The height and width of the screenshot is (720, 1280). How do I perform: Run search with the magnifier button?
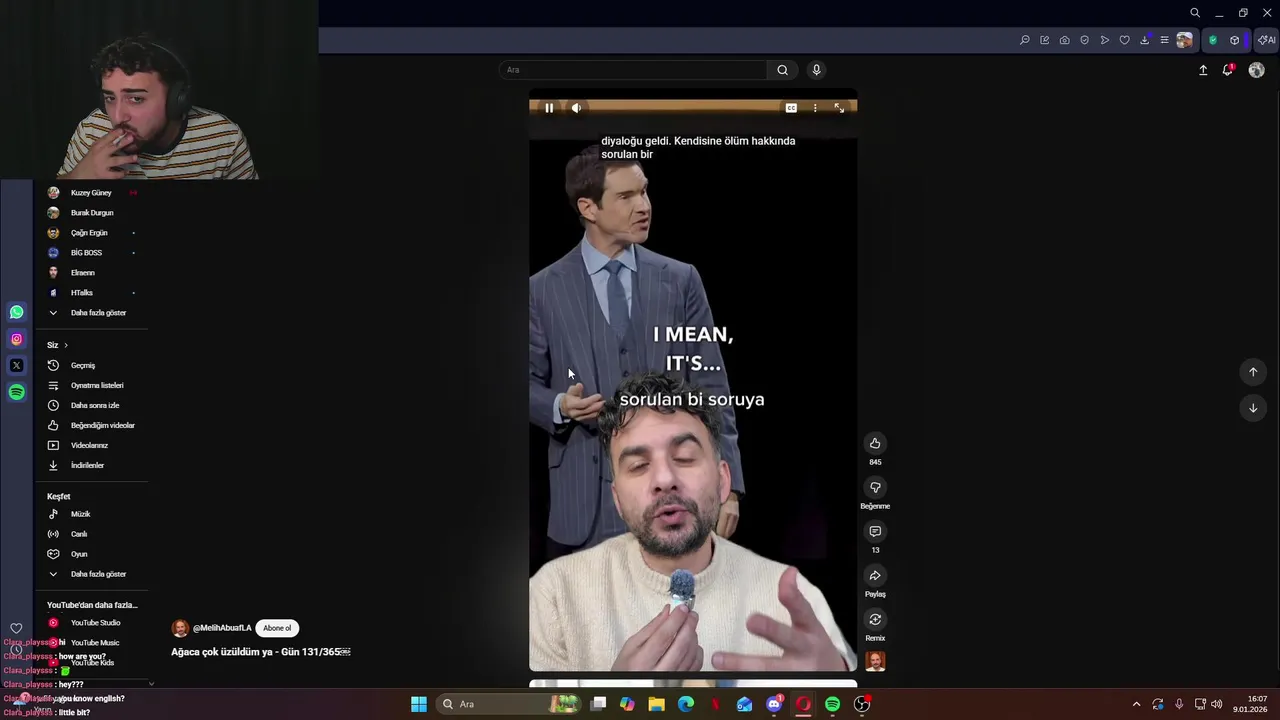click(783, 70)
